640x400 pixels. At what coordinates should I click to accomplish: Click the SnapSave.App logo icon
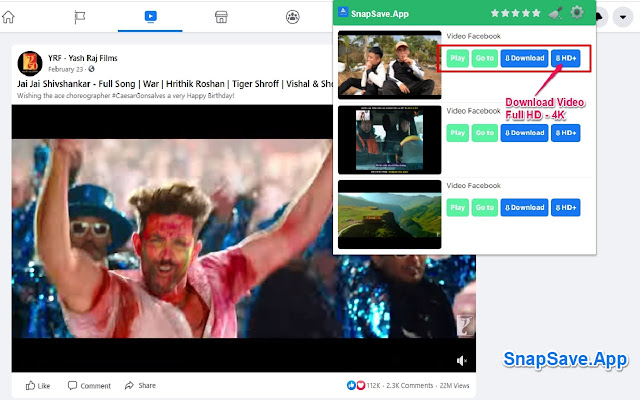343,12
